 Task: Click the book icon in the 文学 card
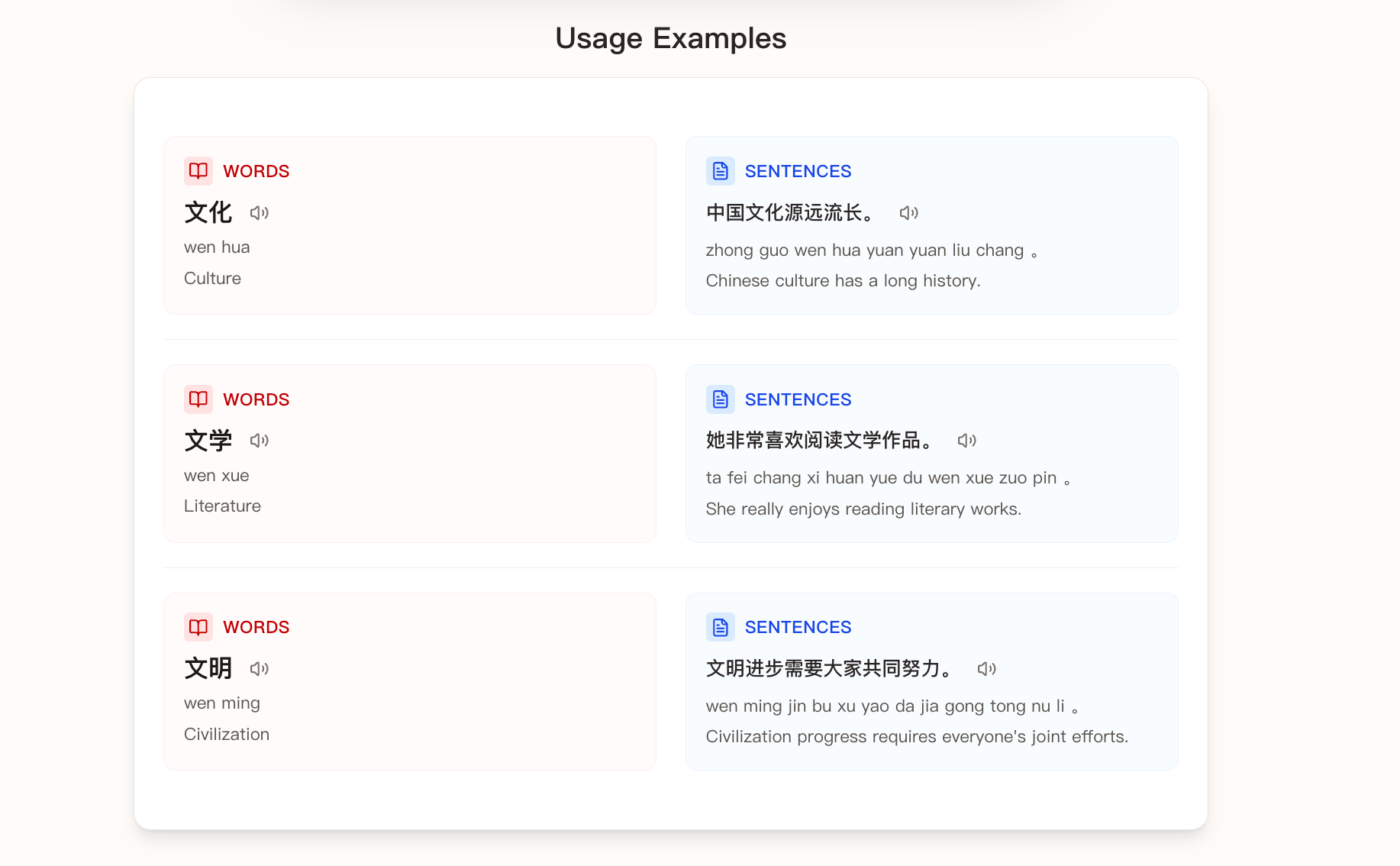198,399
